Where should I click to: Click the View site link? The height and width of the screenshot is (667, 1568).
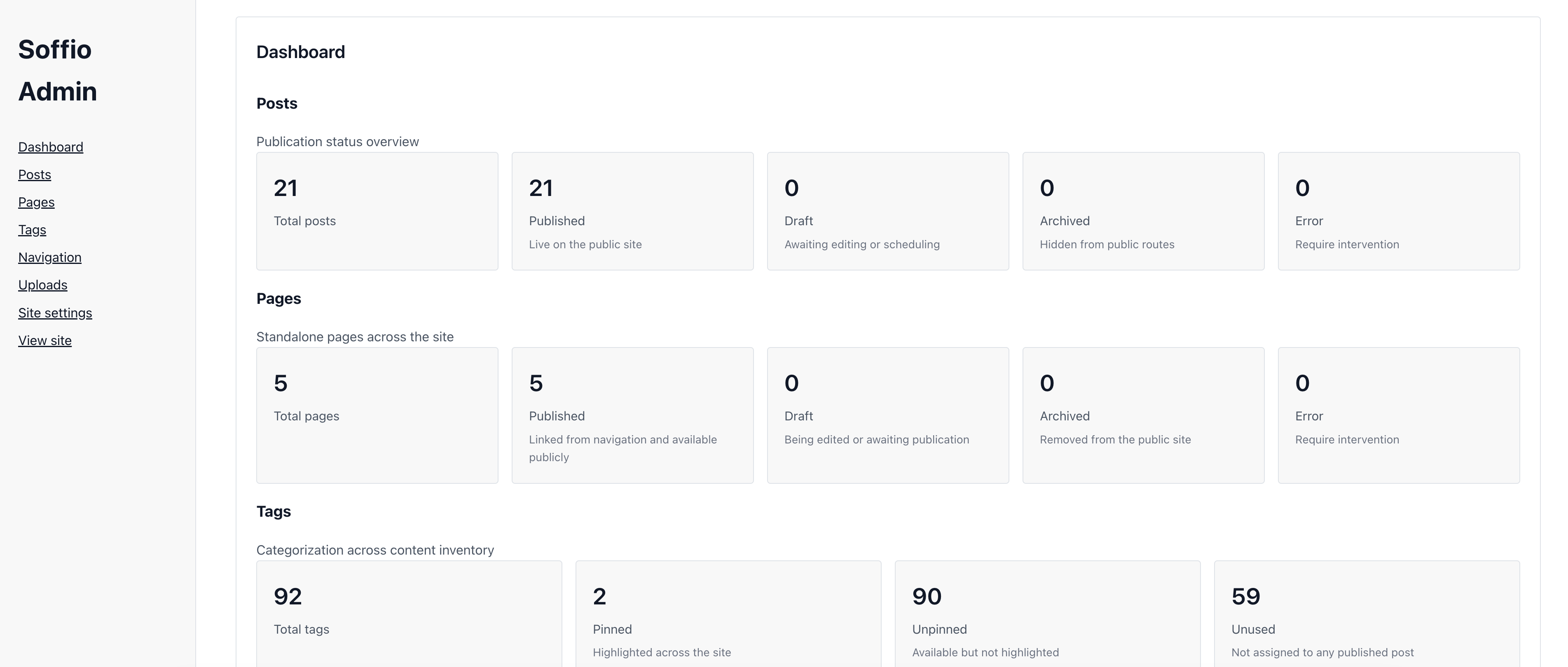(x=45, y=341)
